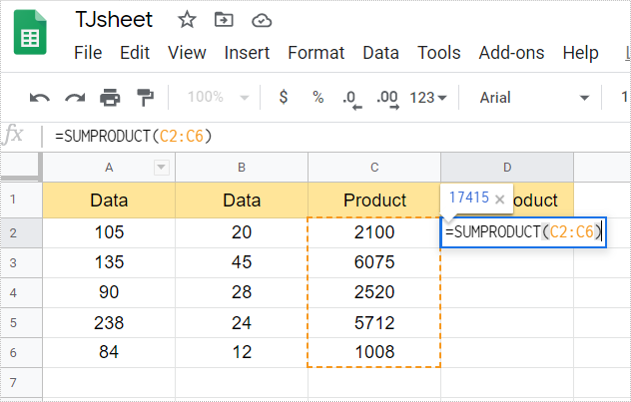Format as percent
This screenshot has height=402, width=631.
318,97
